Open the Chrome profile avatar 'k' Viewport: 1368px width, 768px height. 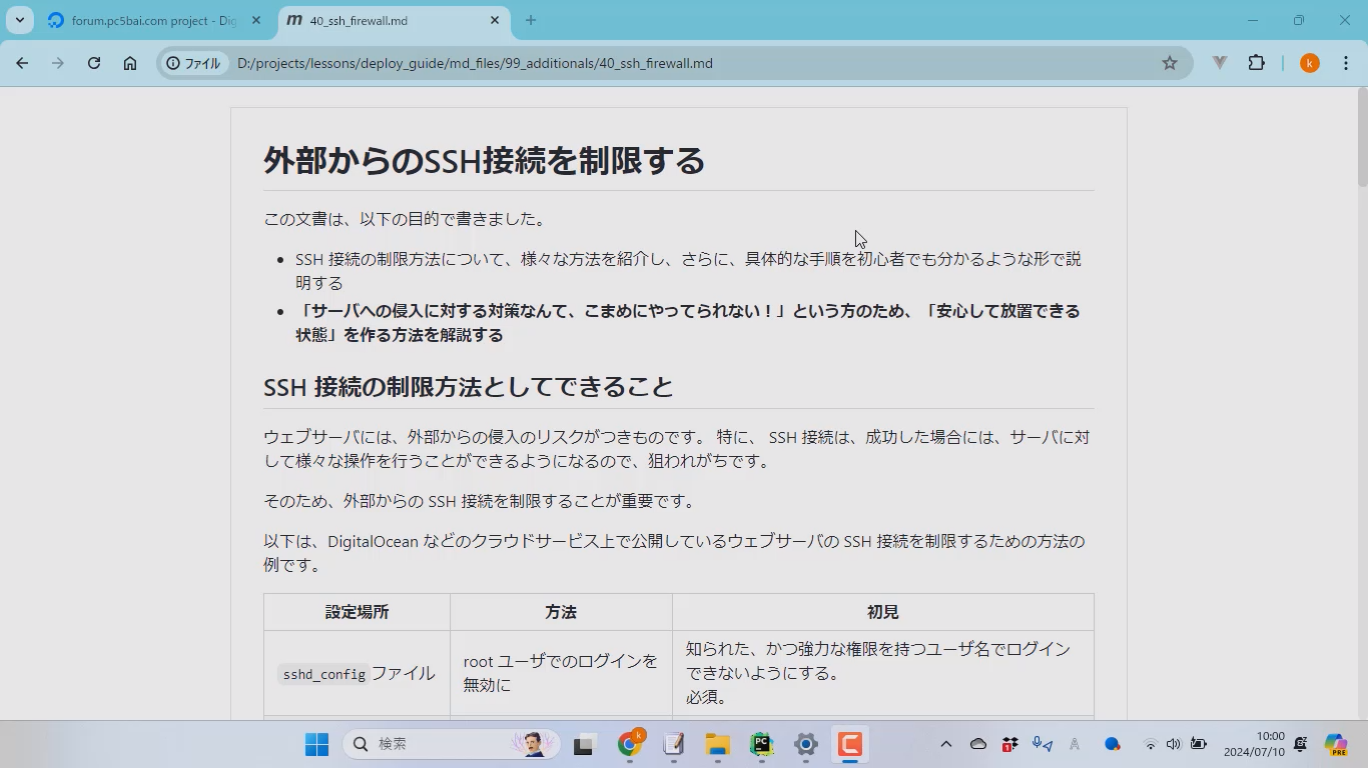pos(1309,63)
